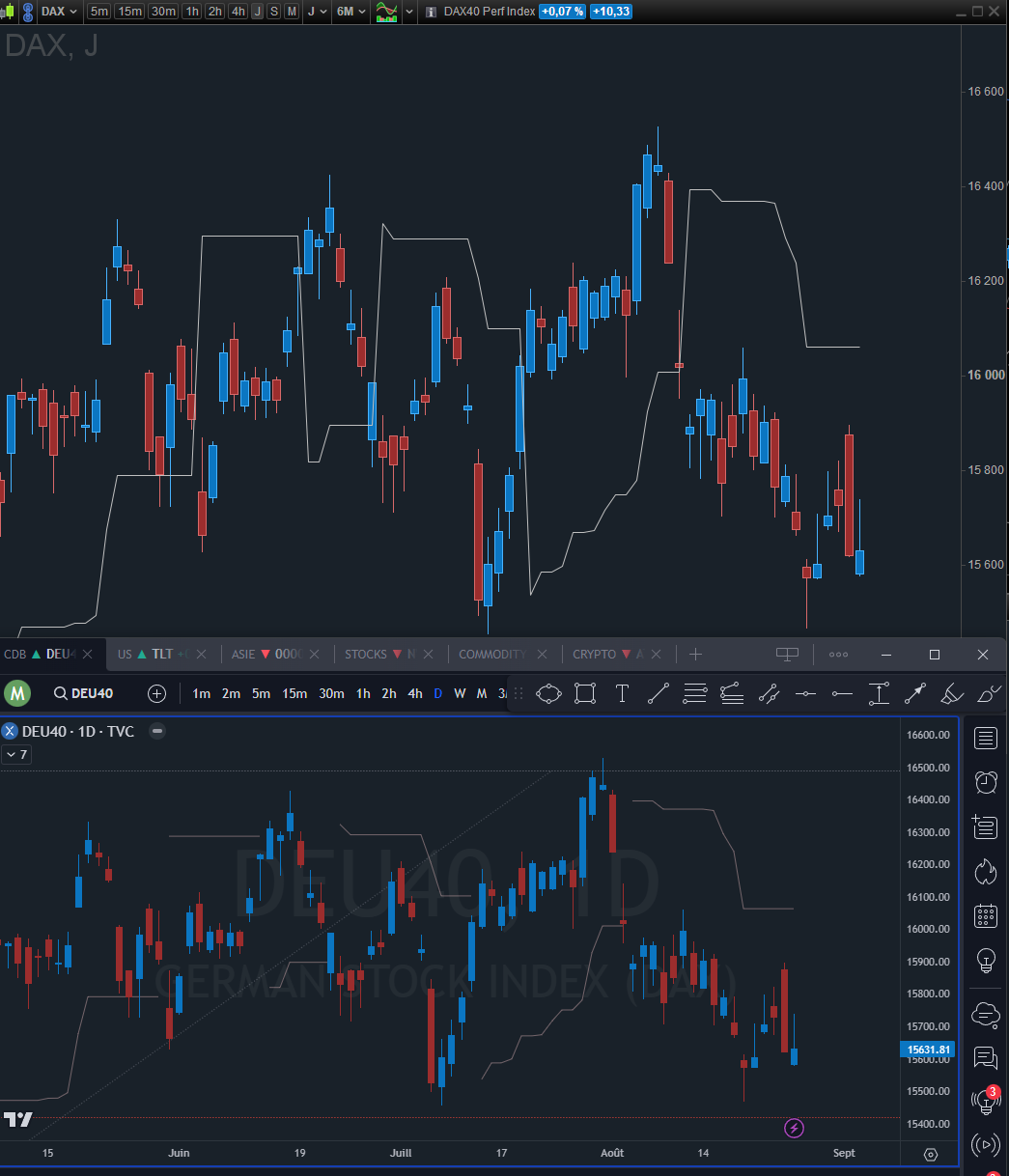
Task: Open the economic calendar icon
Action: 986,915
